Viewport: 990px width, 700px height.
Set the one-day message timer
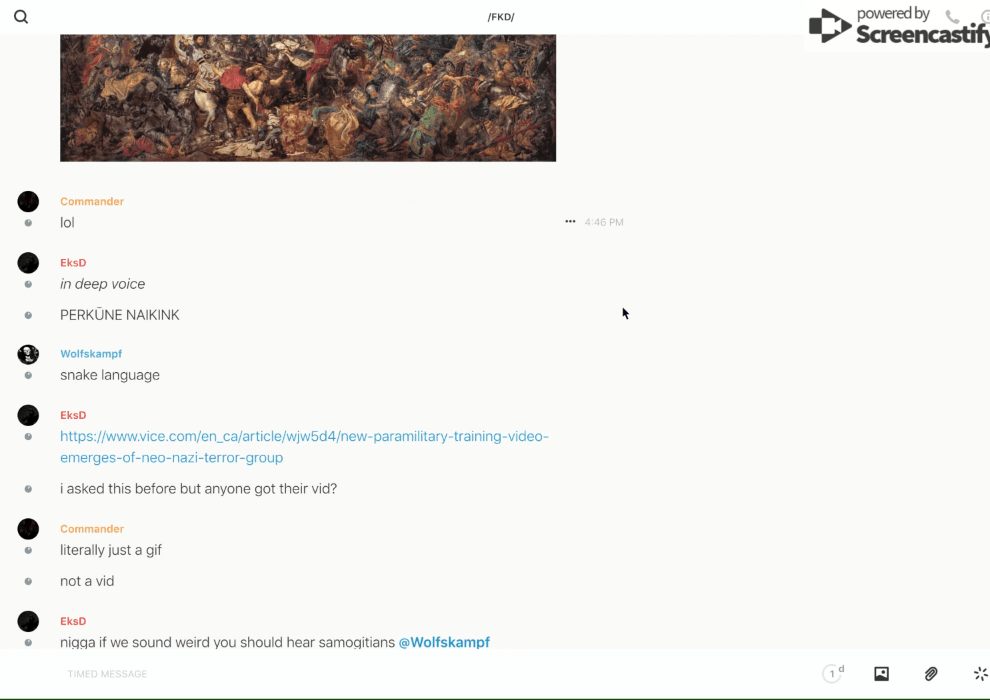pos(833,673)
